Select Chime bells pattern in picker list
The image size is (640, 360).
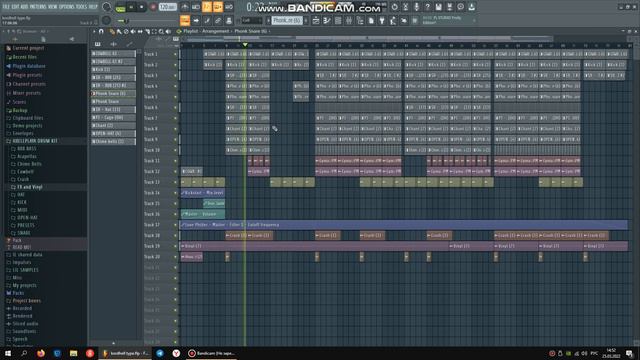[113, 141]
